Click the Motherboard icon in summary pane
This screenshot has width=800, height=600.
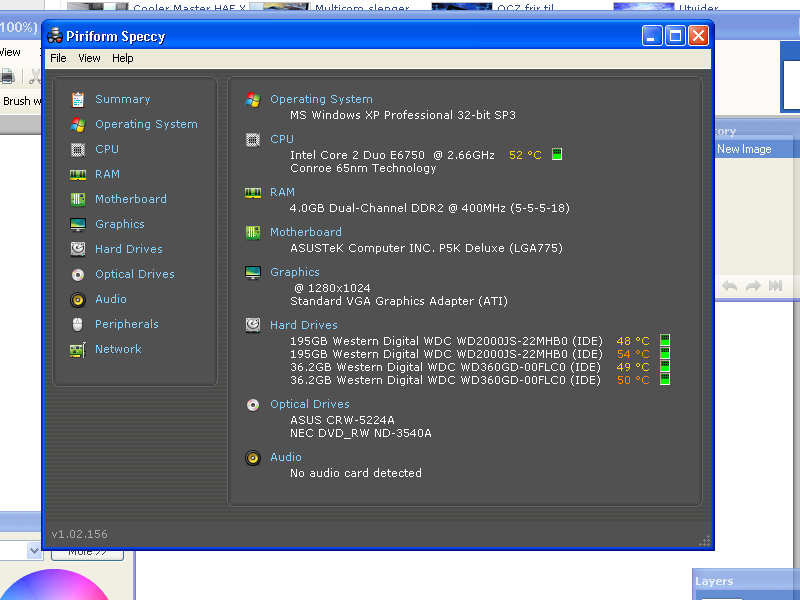click(x=253, y=233)
